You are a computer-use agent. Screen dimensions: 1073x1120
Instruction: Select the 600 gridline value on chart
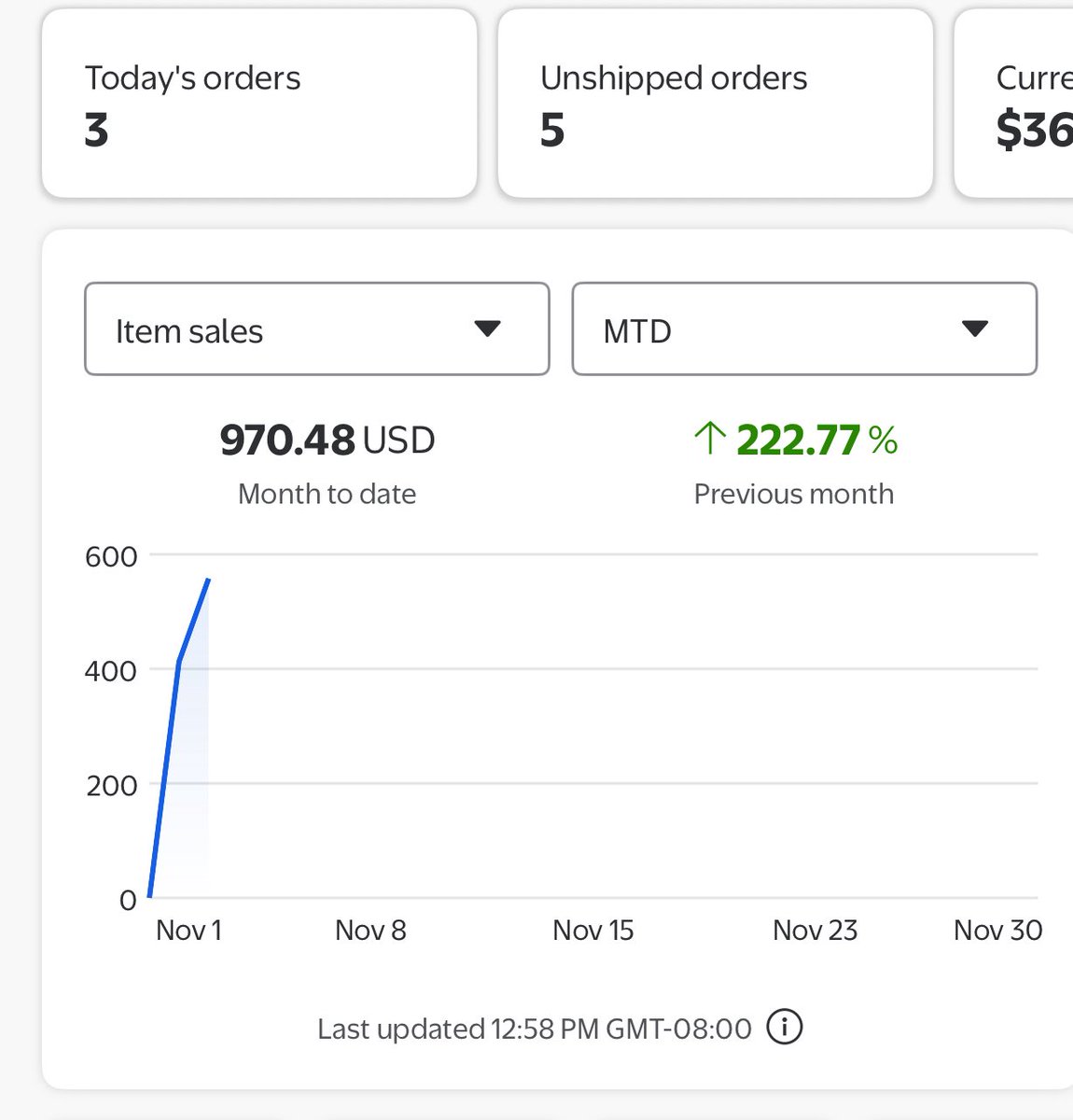coord(109,555)
